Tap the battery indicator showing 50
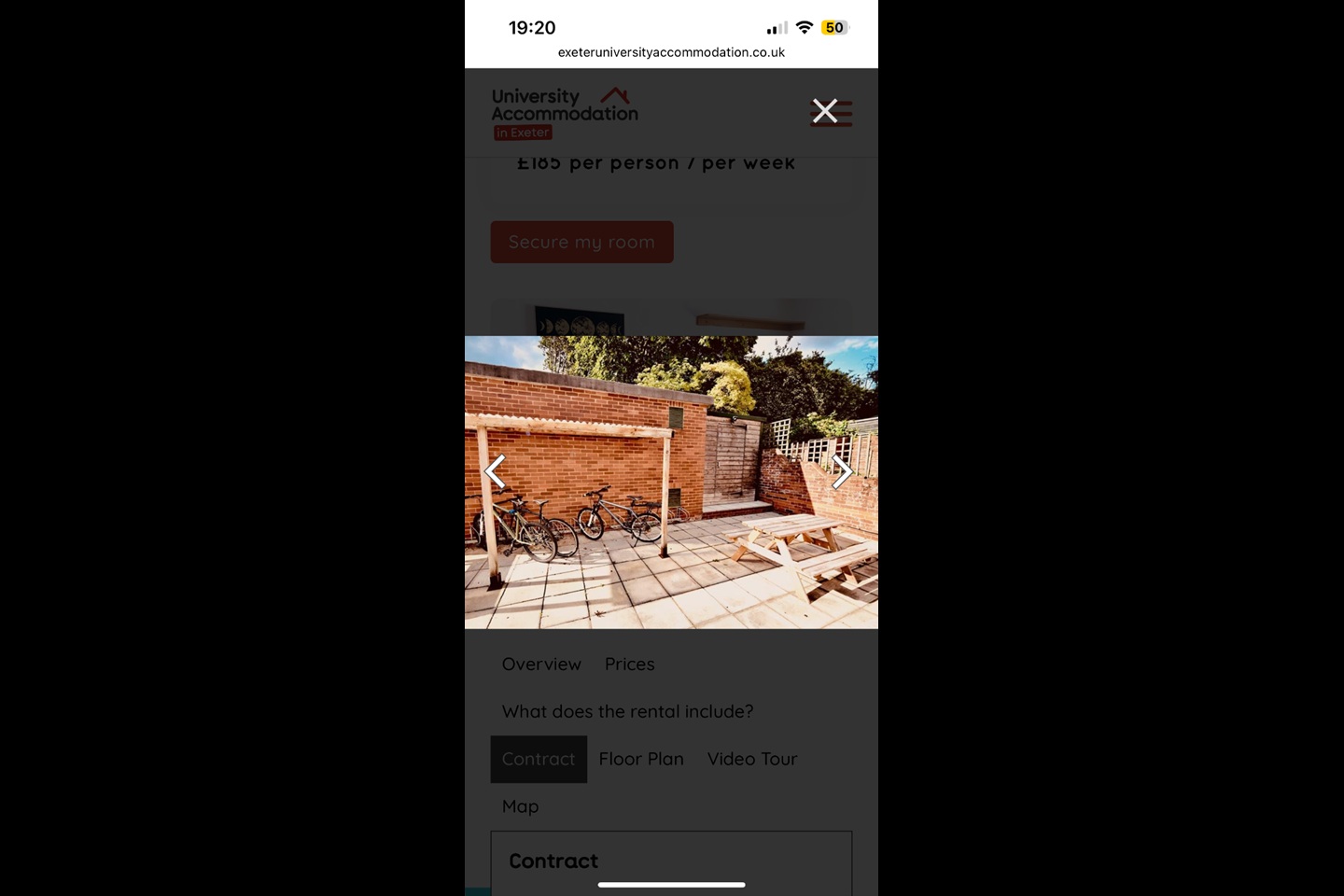This screenshot has height=896, width=1344. click(835, 28)
